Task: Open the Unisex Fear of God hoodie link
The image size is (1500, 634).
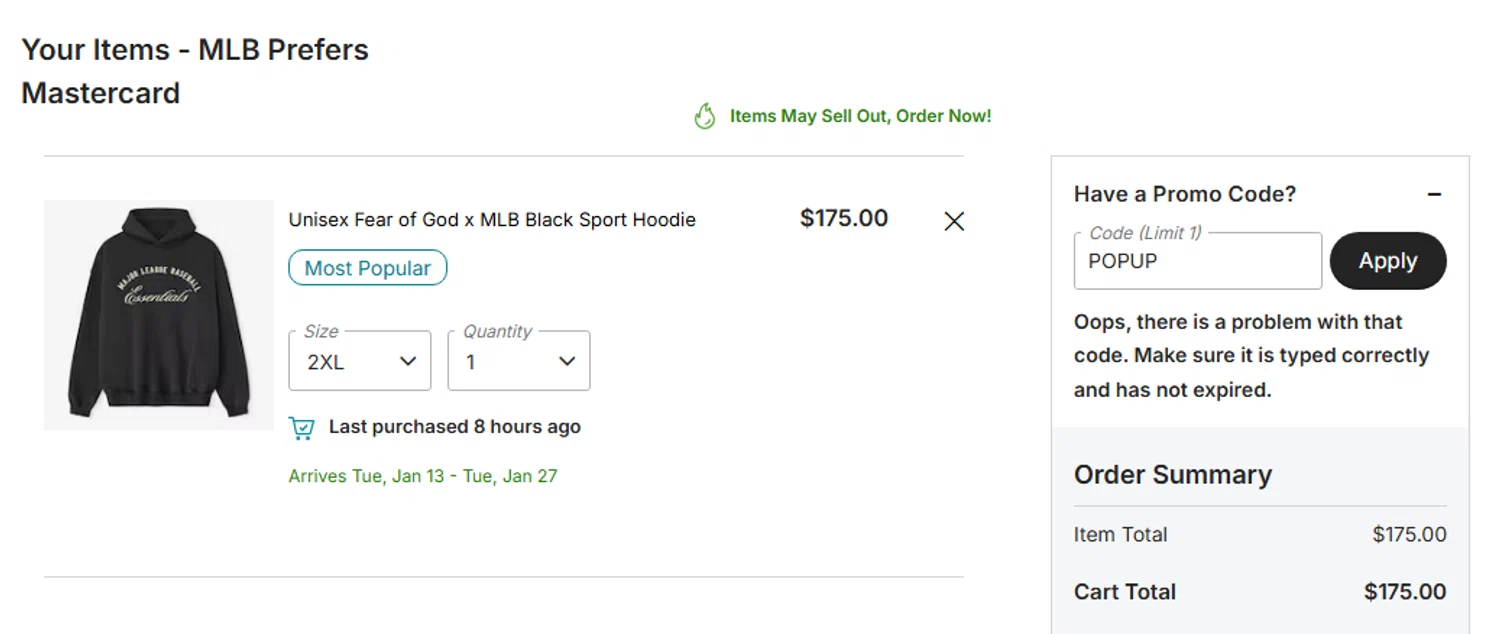Action: 492,220
